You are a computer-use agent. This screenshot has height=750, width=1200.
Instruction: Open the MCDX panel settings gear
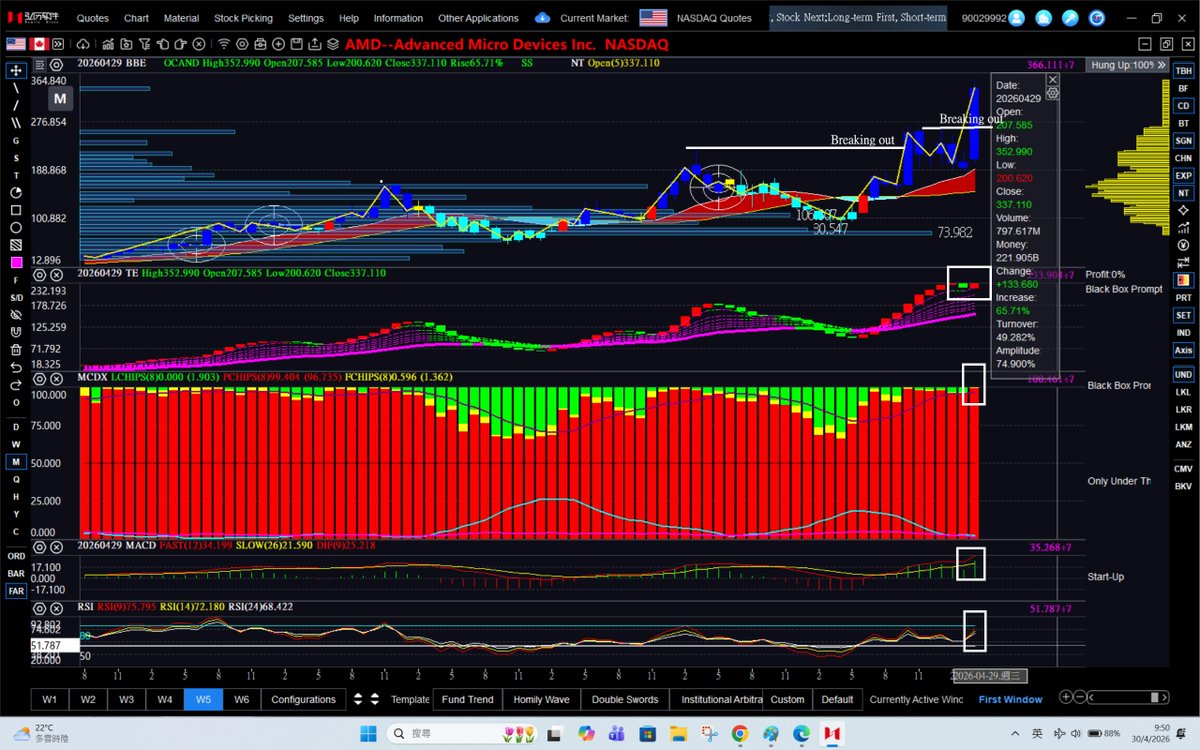tap(40, 378)
